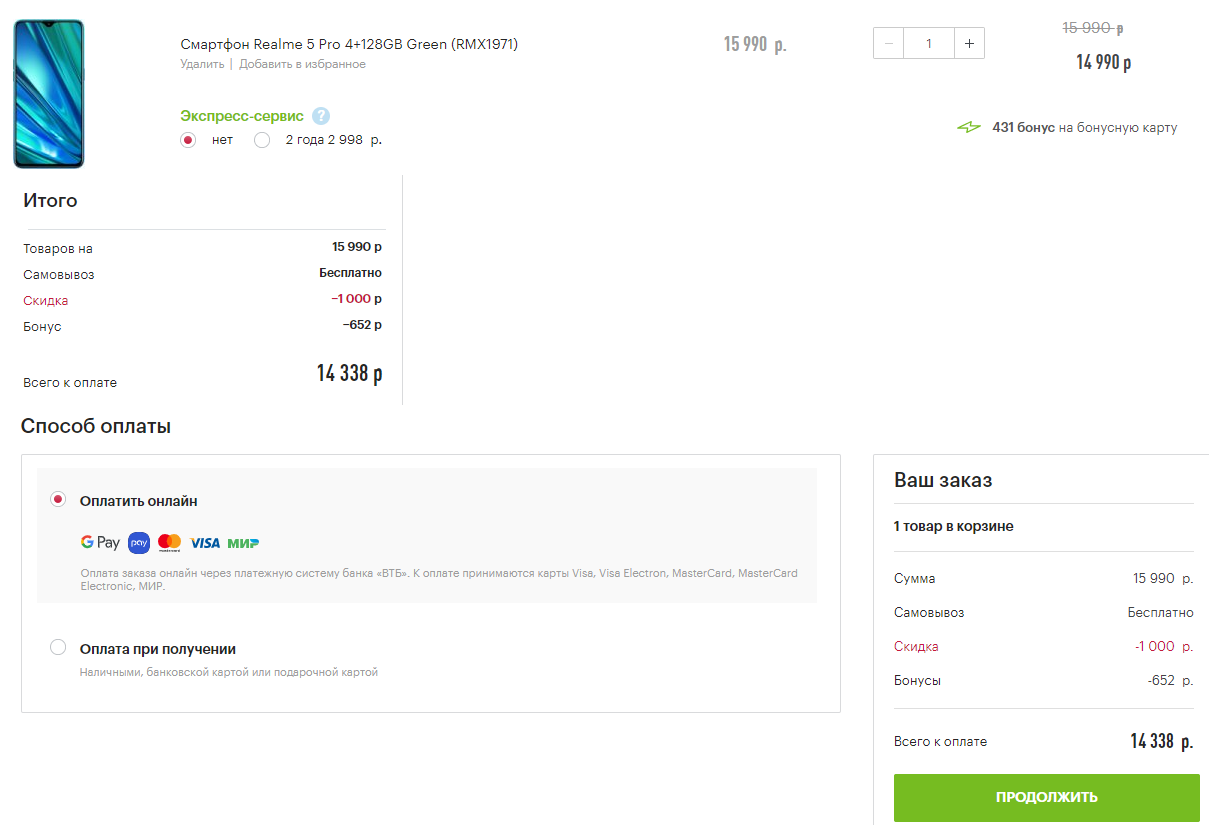
Task: Click the discounted price 14 990 р
Action: click(x=1104, y=62)
